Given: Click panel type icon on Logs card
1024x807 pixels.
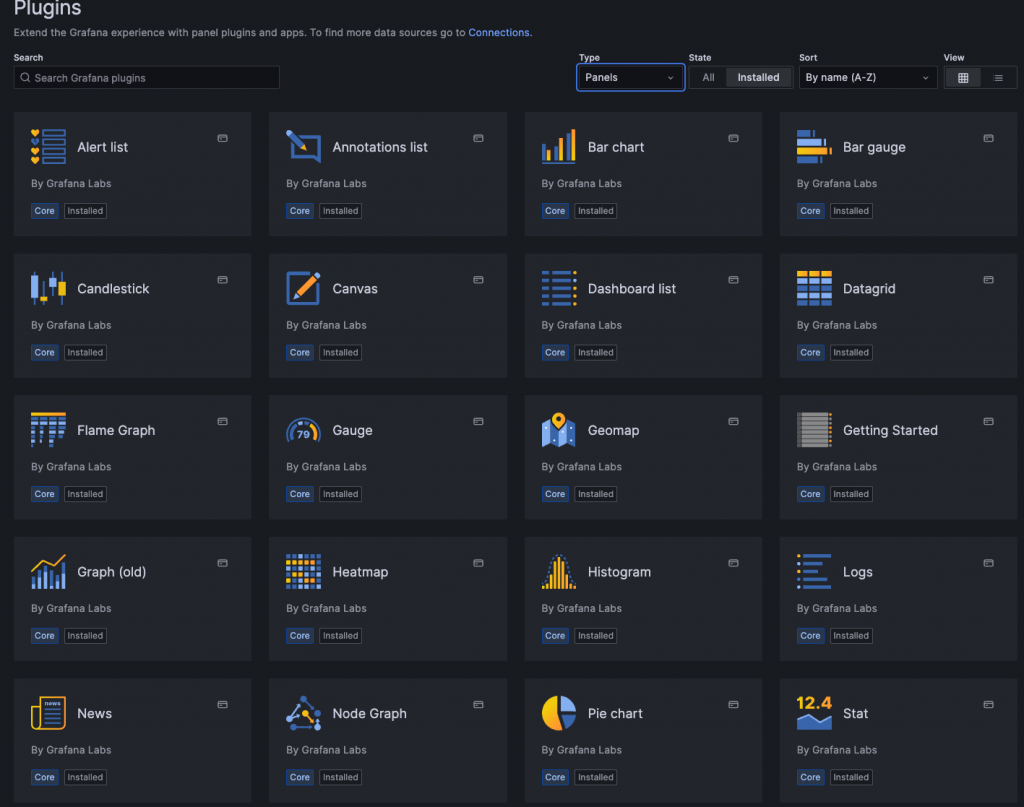Looking at the screenshot, I should pyautogui.click(x=989, y=563).
